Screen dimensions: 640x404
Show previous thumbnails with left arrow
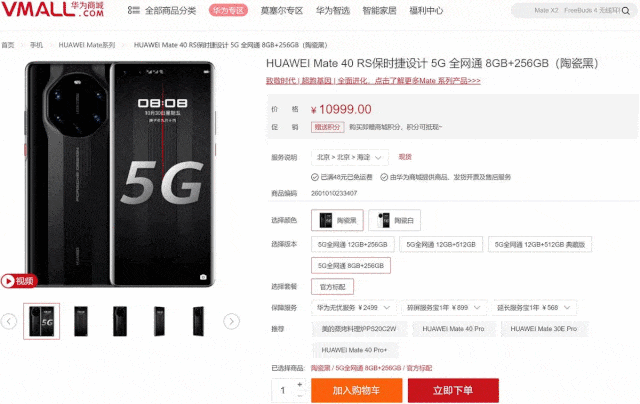(x=9, y=322)
